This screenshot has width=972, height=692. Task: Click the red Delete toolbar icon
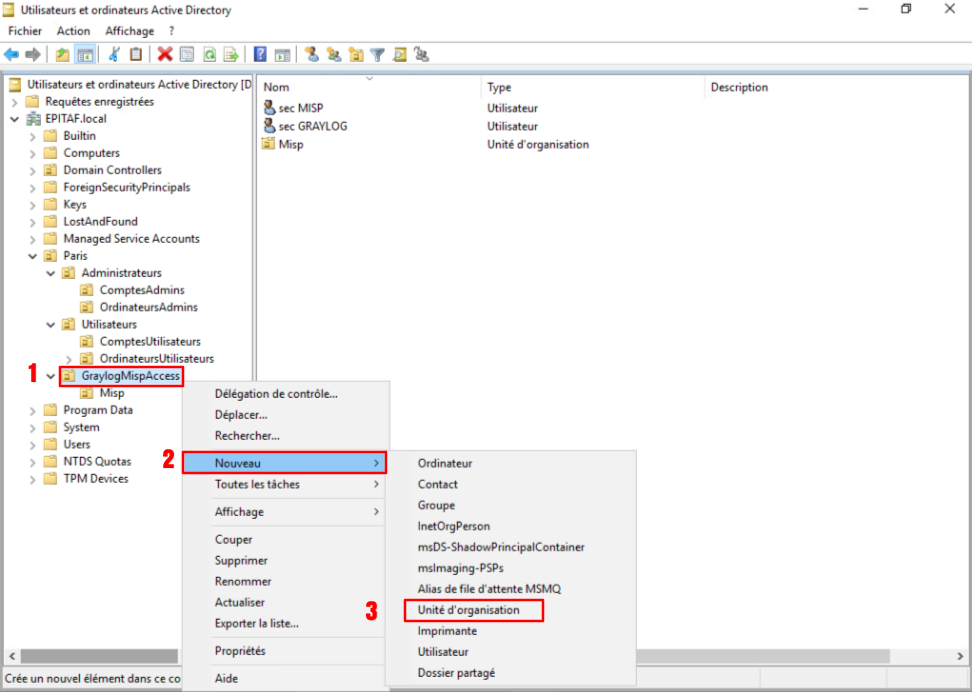165,54
